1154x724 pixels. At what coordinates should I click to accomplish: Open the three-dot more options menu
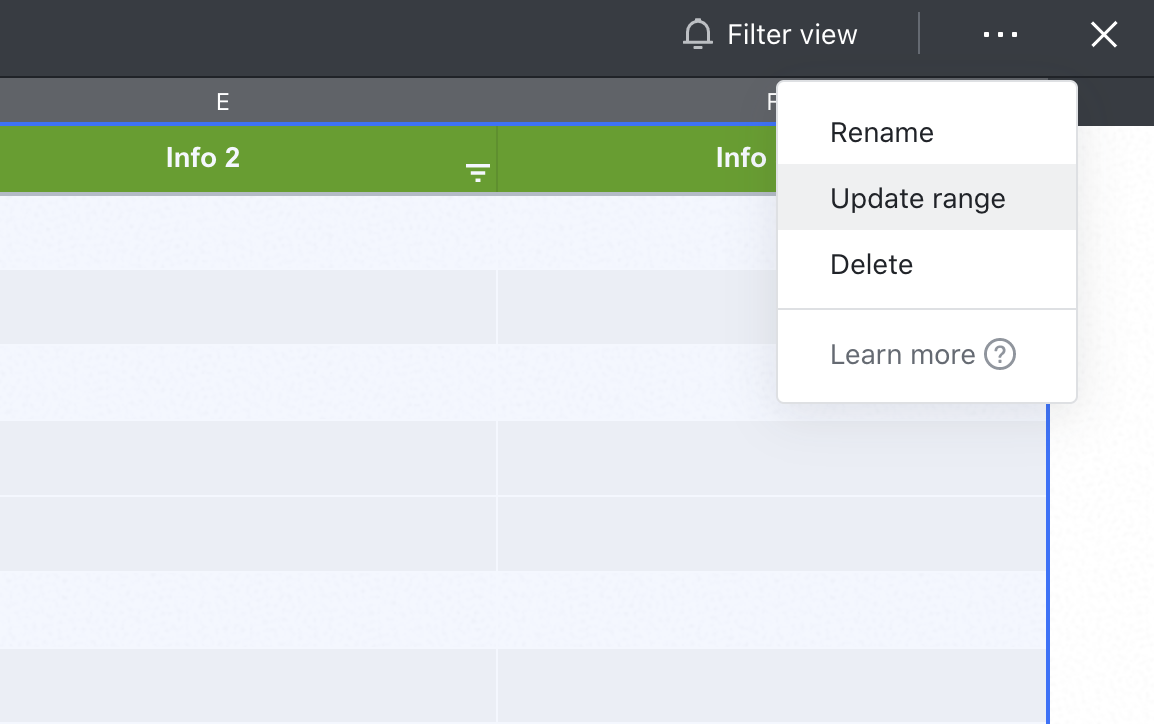coord(1000,35)
